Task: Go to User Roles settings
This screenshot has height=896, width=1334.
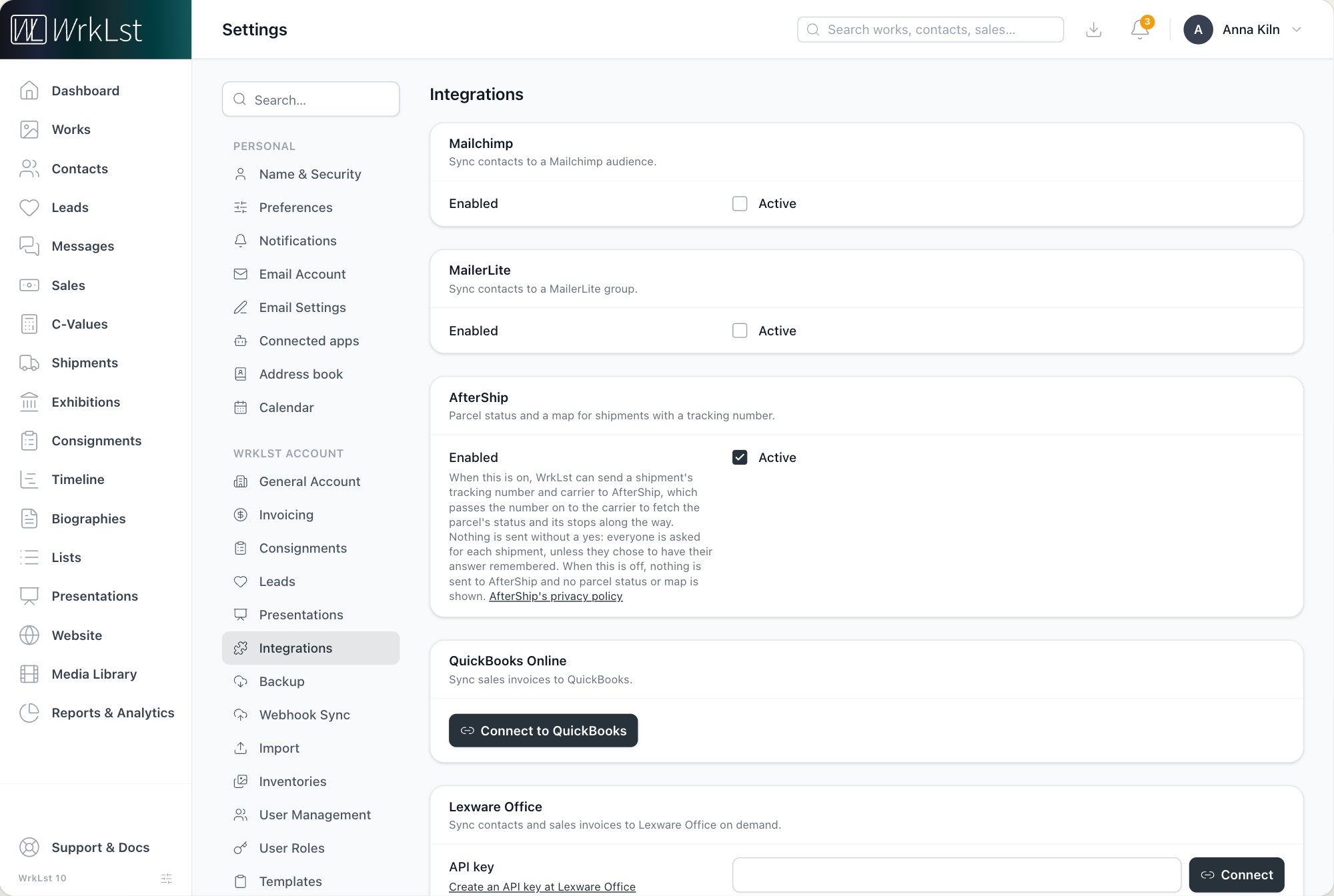Action: pyautogui.click(x=311, y=848)
